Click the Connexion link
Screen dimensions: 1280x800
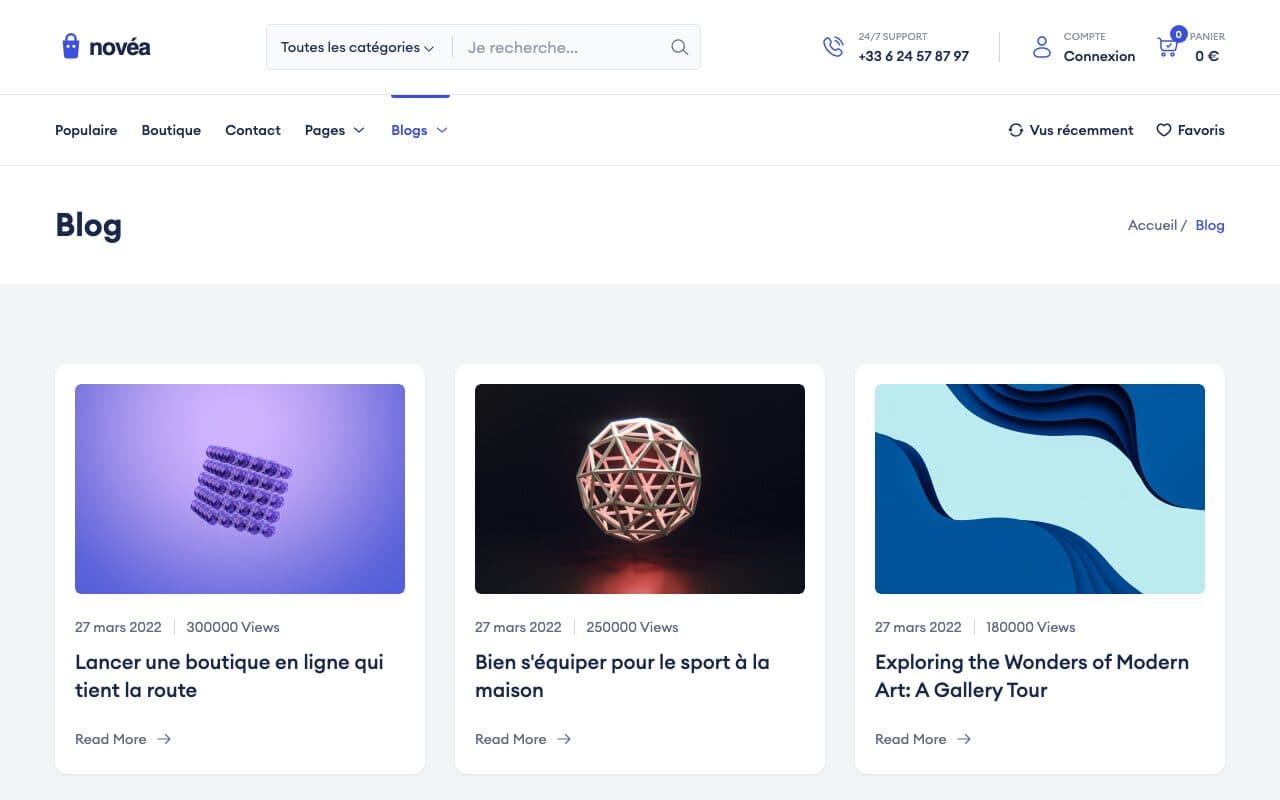pyautogui.click(x=1099, y=56)
